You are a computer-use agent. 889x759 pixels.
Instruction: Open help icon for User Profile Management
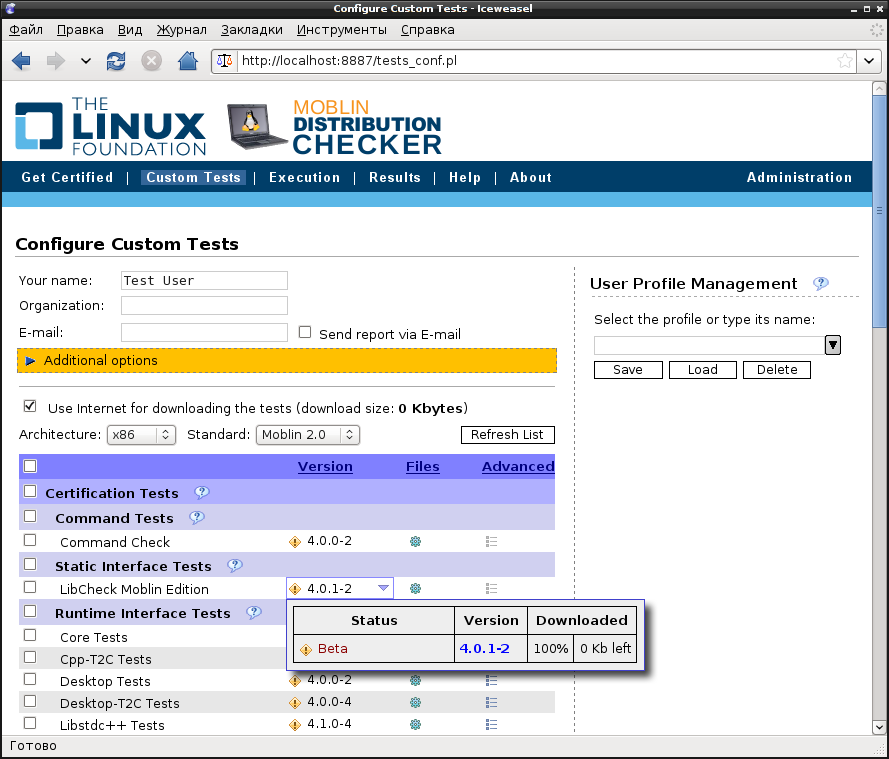[x=820, y=283]
